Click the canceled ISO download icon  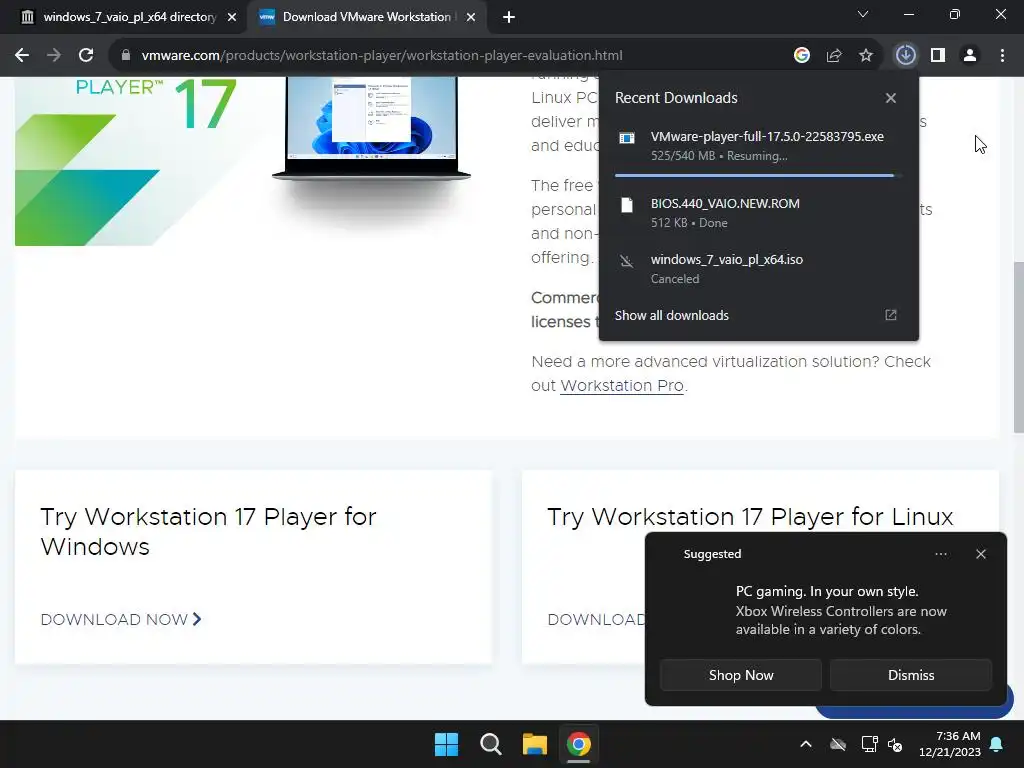click(x=627, y=262)
